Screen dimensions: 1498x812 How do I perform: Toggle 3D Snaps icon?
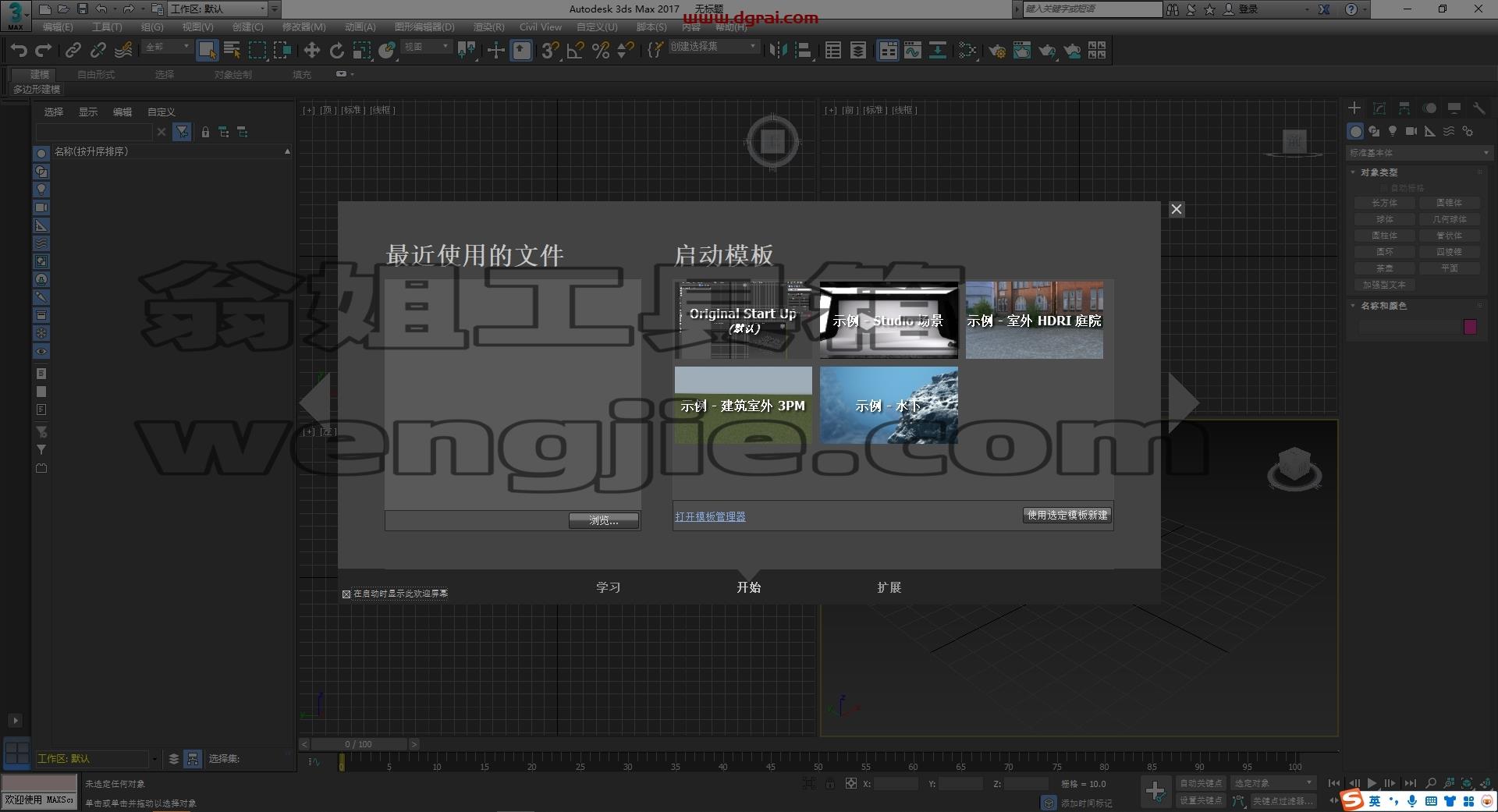(x=550, y=51)
